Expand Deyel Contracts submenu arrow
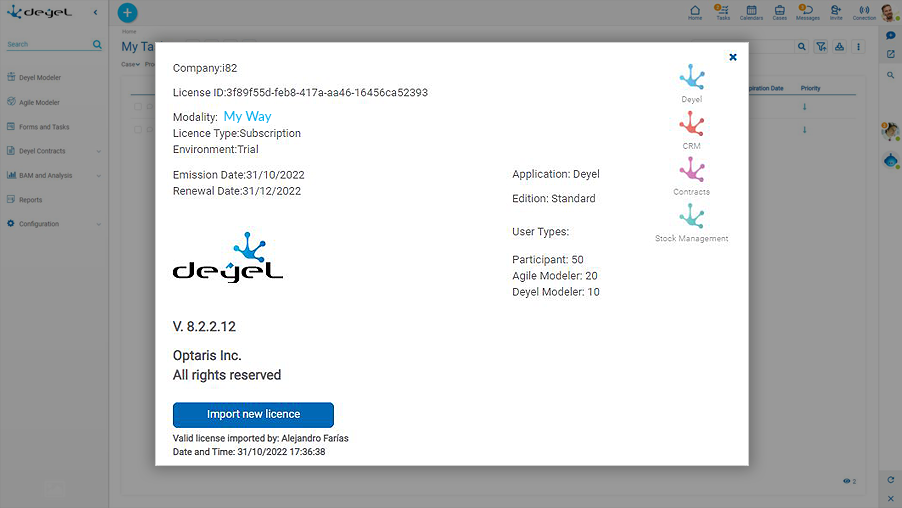This screenshot has width=902, height=508. (x=99, y=151)
